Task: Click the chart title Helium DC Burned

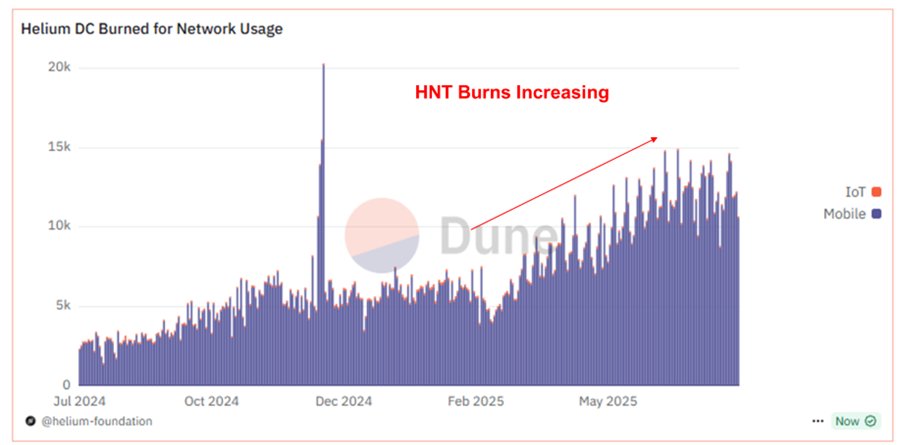Action: tap(152, 29)
